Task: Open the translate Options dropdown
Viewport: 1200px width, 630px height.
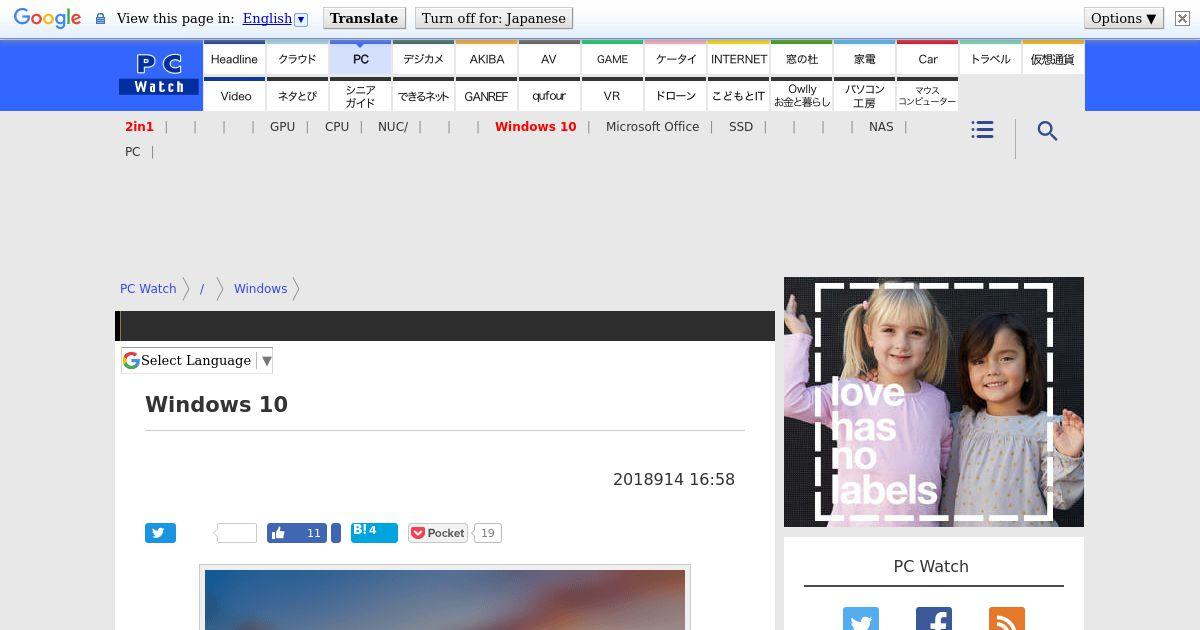Action: pyautogui.click(x=1123, y=18)
